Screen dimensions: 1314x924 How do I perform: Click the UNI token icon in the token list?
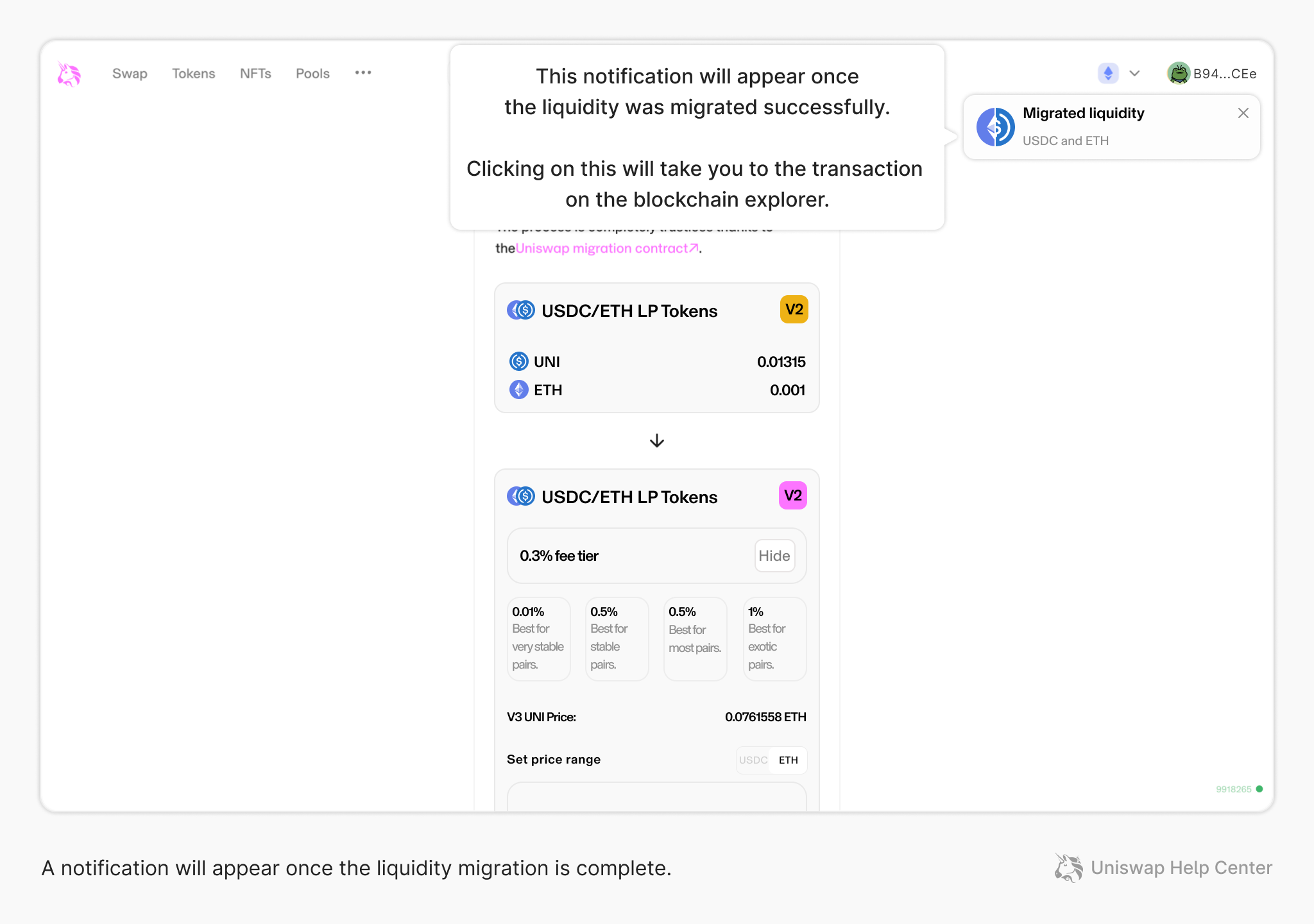[518, 361]
